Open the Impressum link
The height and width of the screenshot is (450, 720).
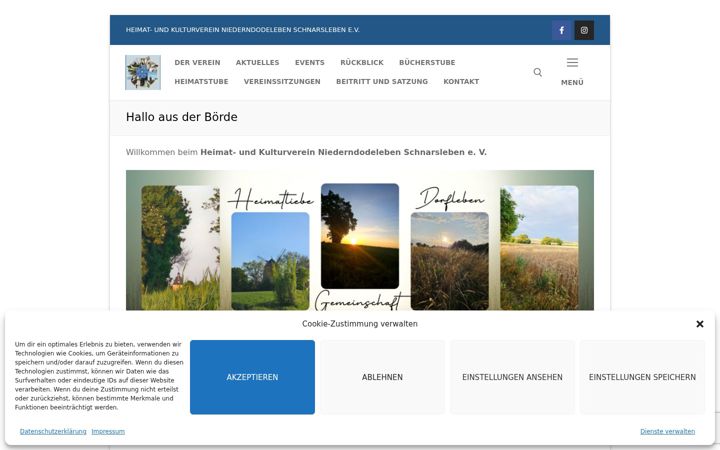pos(108,432)
